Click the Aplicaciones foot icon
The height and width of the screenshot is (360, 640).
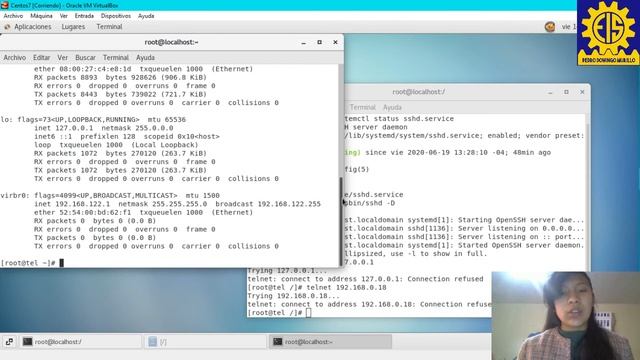click(7, 27)
